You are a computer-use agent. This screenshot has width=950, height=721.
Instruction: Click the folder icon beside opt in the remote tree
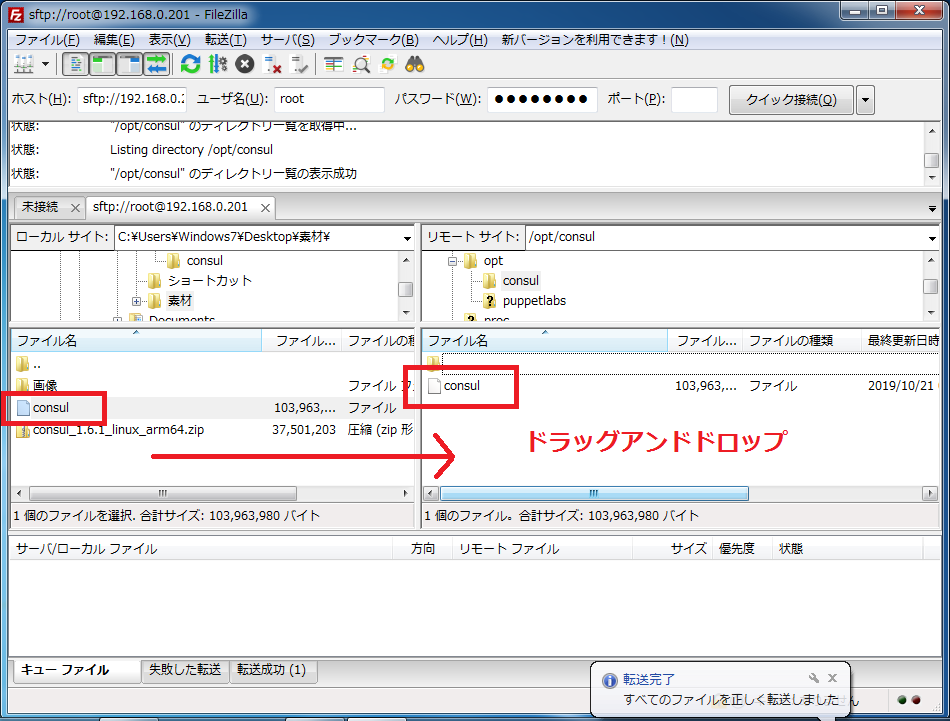[471, 261]
